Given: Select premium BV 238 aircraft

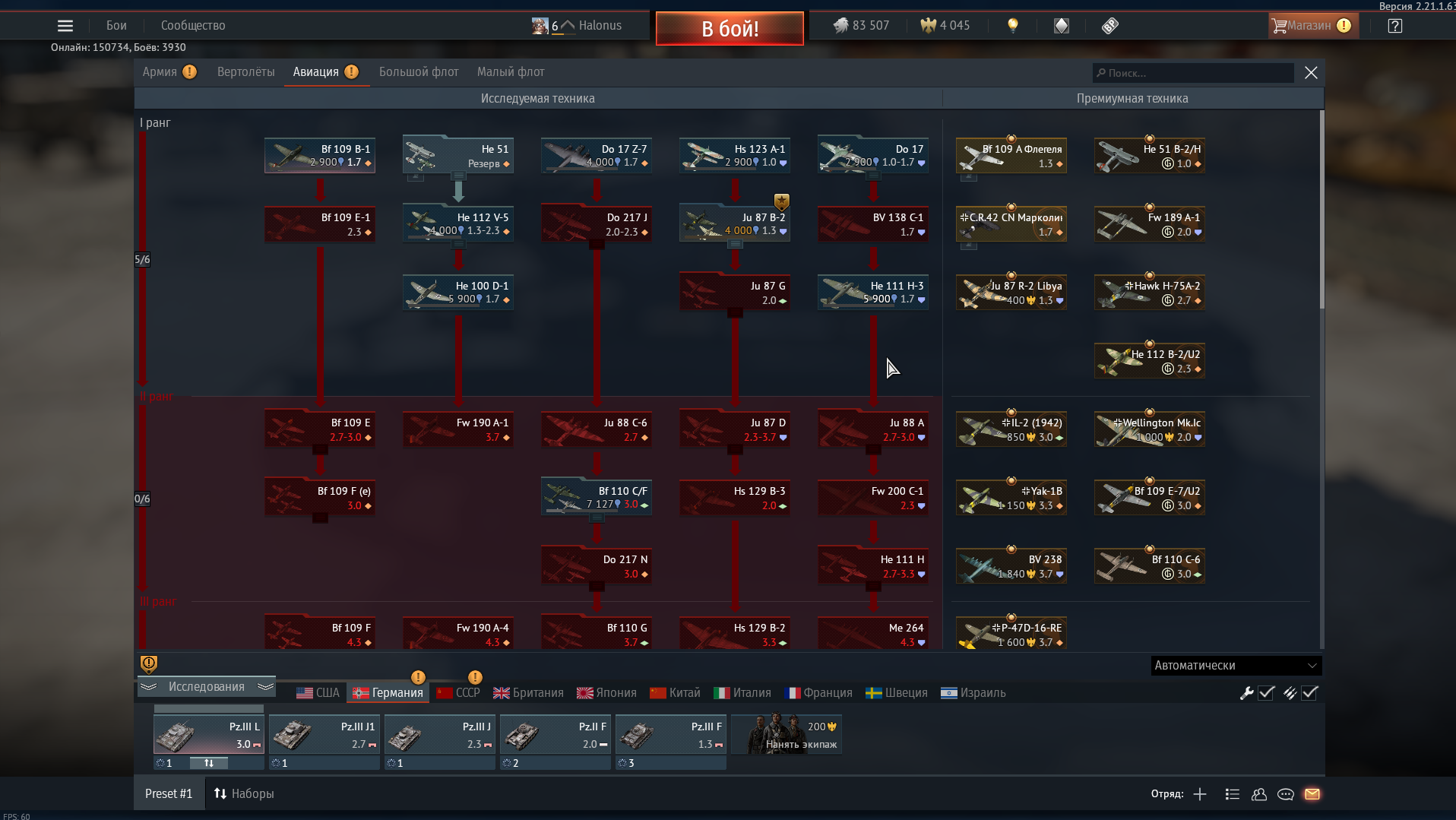Looking at the screenshot, I should pos(1011,566).
